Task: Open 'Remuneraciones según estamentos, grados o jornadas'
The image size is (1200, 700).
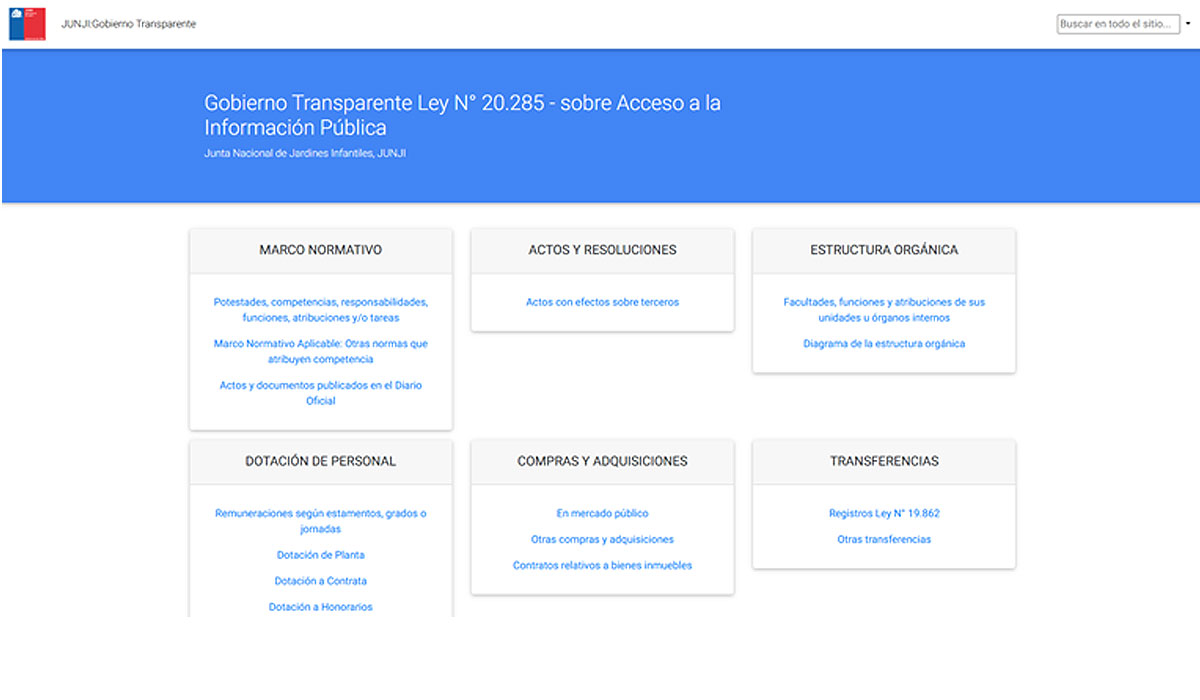Action: click(x=321, y=521)
